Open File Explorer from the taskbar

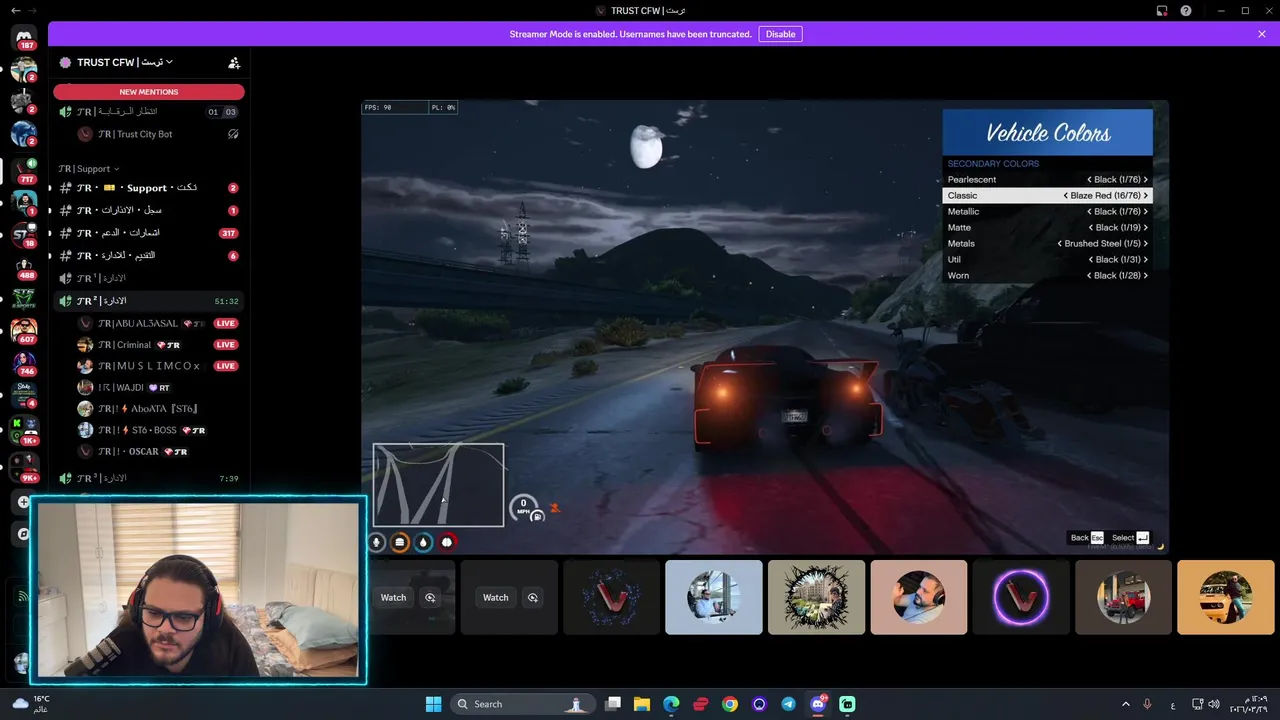[x=642, y=704]
